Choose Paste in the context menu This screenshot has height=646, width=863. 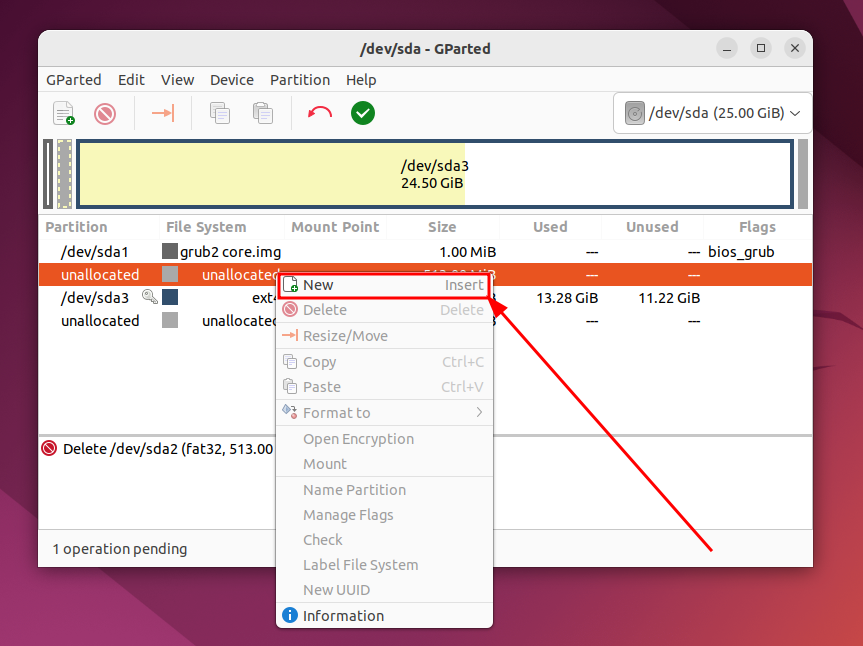pos(384,387)
